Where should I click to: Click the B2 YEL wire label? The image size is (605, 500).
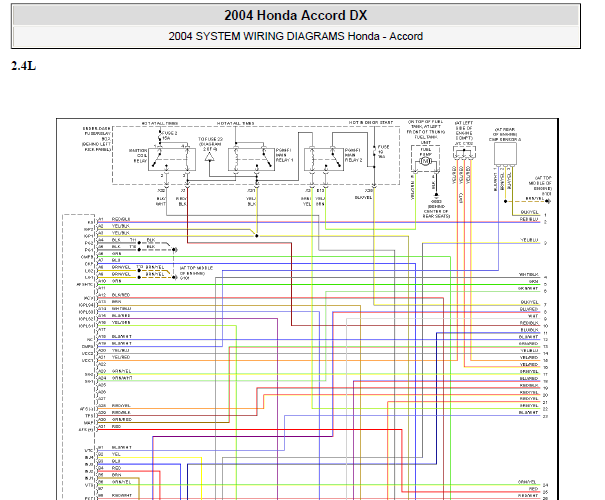(x=116, y=454)
